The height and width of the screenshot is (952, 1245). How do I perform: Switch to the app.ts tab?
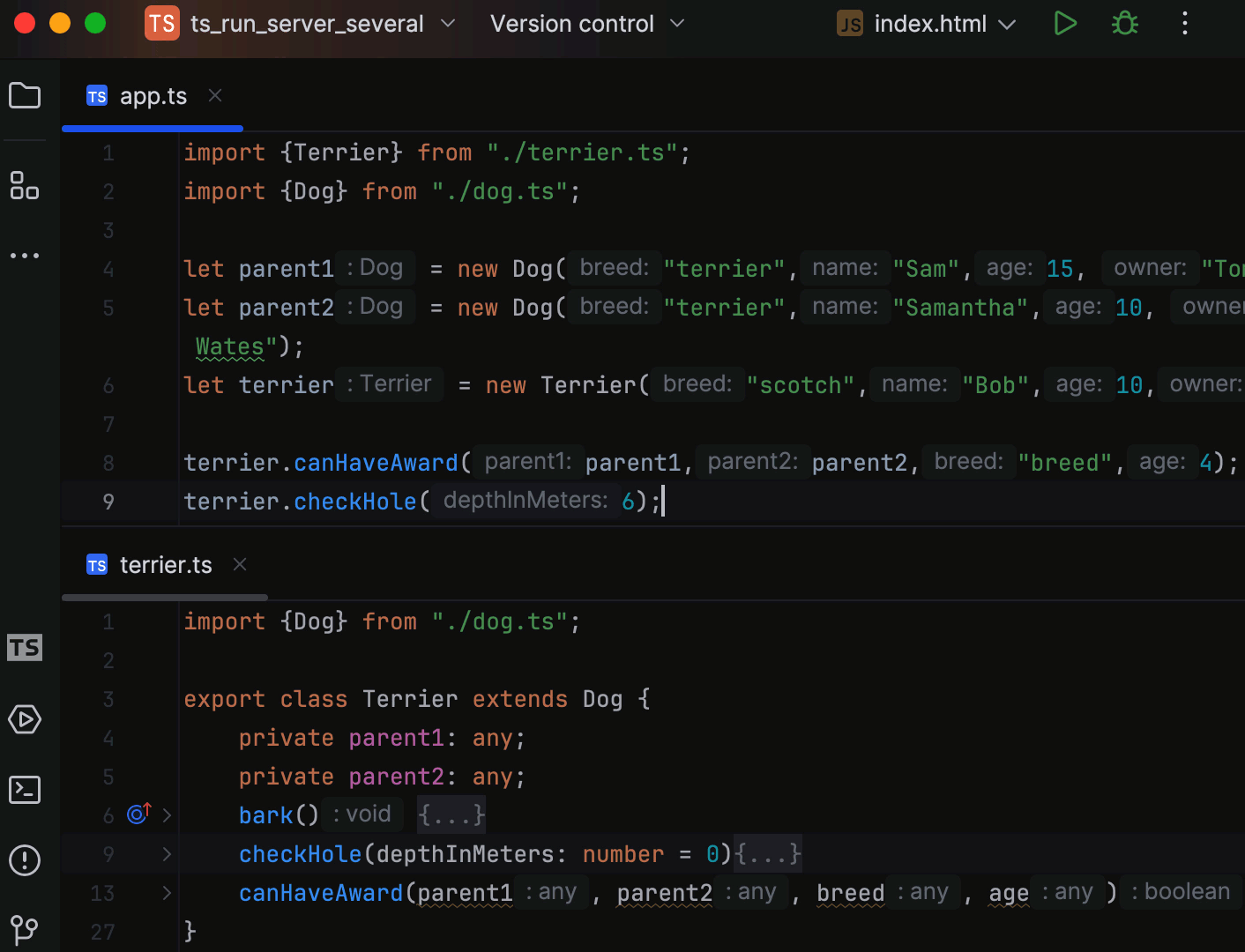point(153,95)
